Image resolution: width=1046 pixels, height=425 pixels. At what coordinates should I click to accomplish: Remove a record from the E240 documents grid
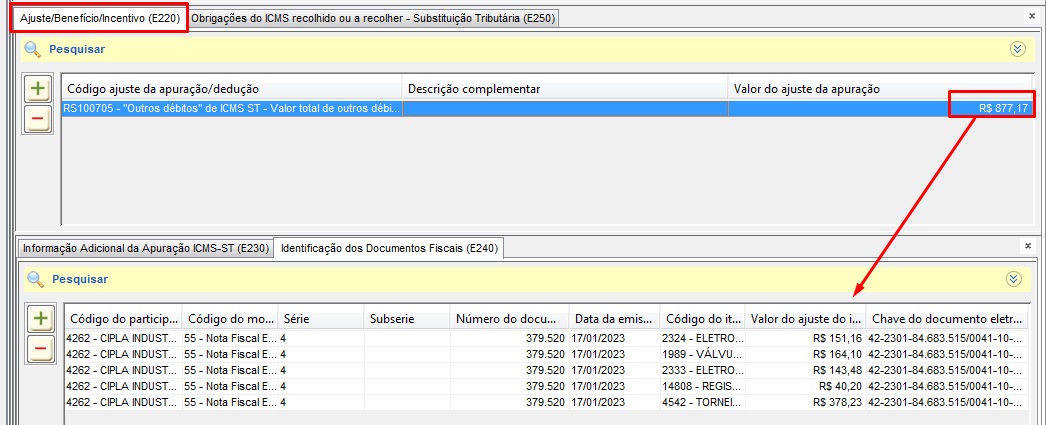click(x=40, y=349)
